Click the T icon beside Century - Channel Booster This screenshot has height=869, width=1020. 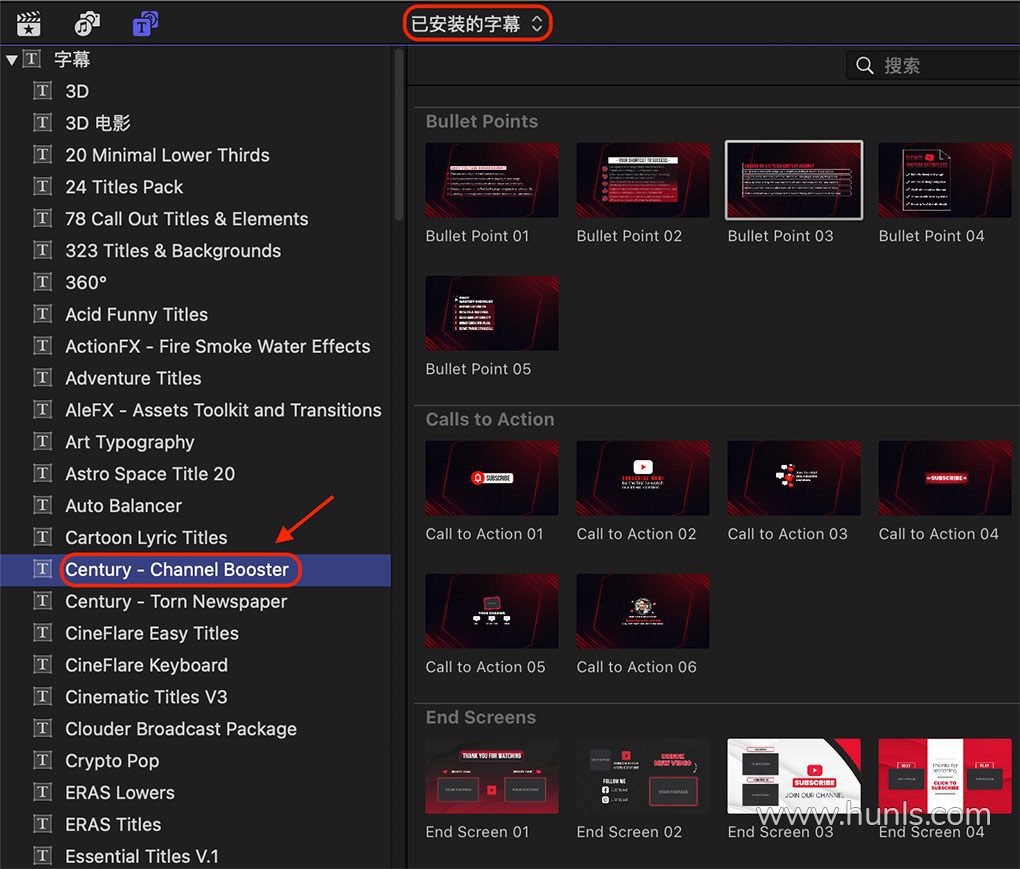coord(42,569)
